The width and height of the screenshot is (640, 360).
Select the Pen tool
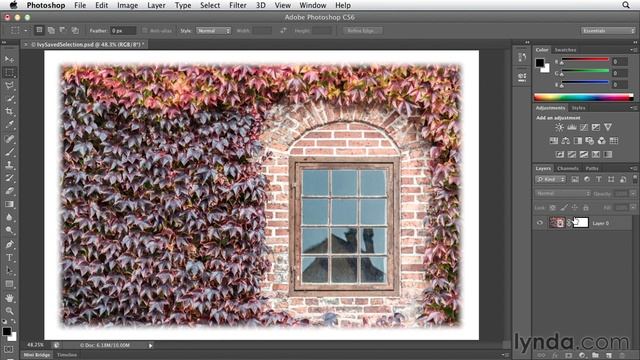tap(9, 244)
